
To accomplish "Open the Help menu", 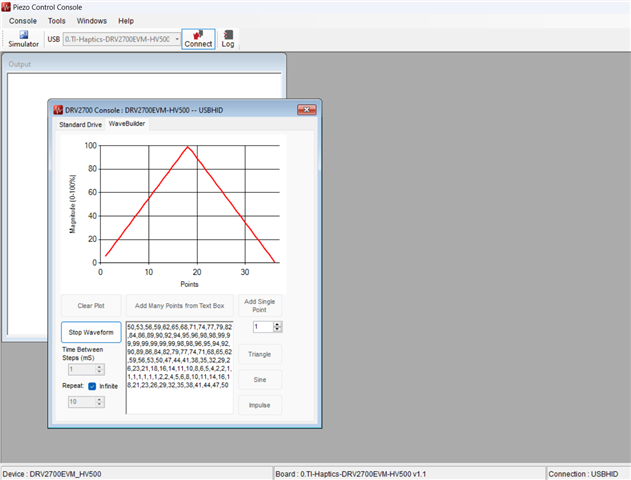I will pos(126,21).
